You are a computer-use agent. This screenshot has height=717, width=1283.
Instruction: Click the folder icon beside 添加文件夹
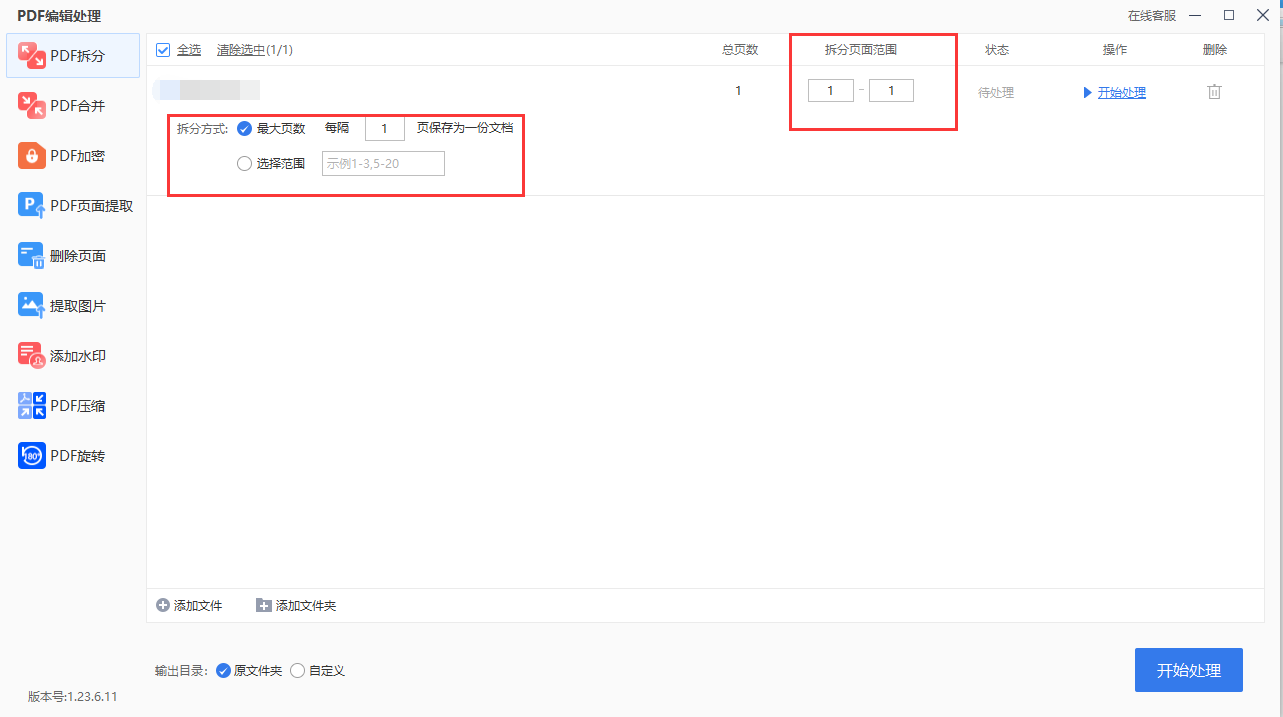tap(264, 605)
